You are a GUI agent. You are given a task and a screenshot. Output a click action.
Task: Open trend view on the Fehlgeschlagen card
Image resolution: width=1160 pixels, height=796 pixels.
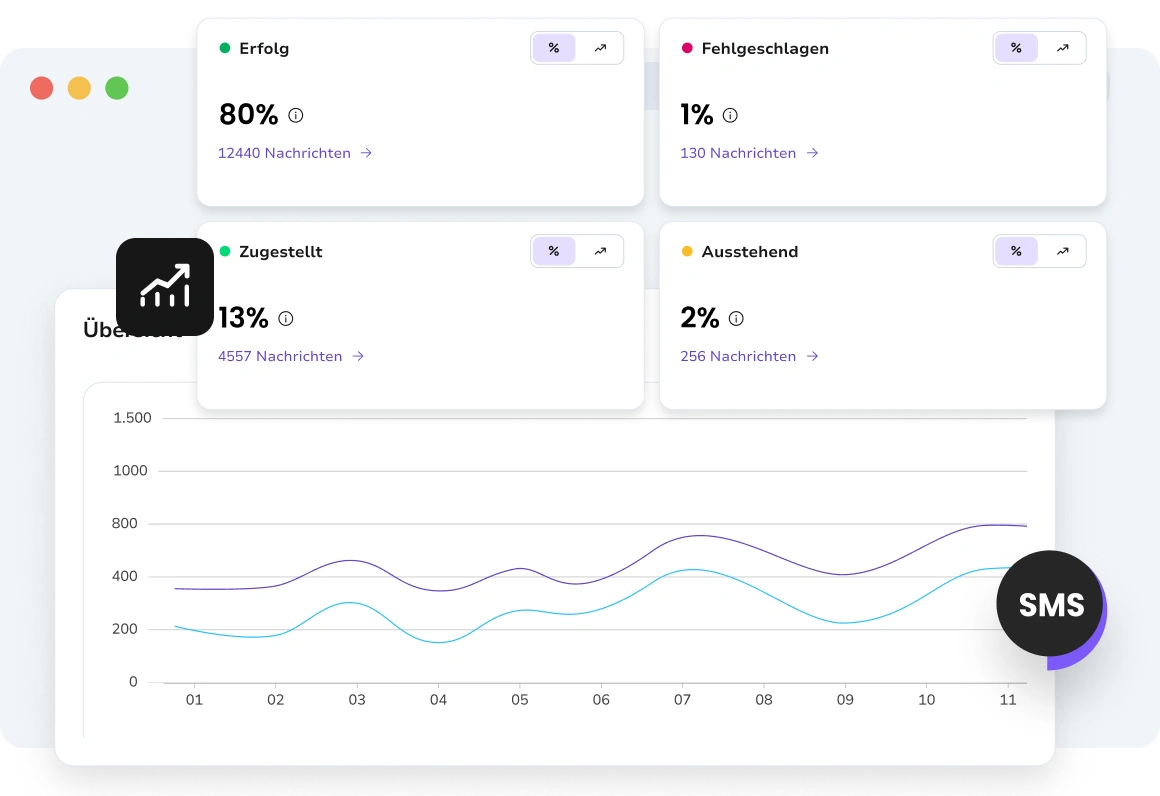[1062, 47]
